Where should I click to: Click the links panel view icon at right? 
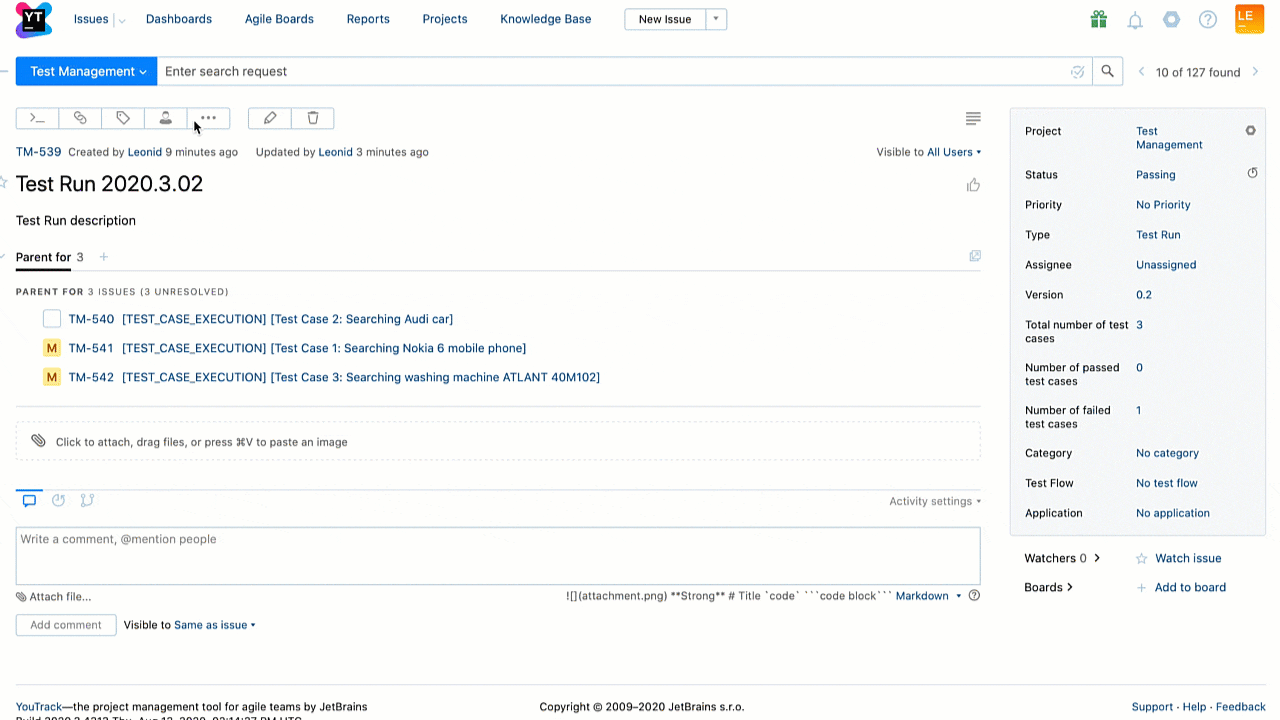click(975, 256)
